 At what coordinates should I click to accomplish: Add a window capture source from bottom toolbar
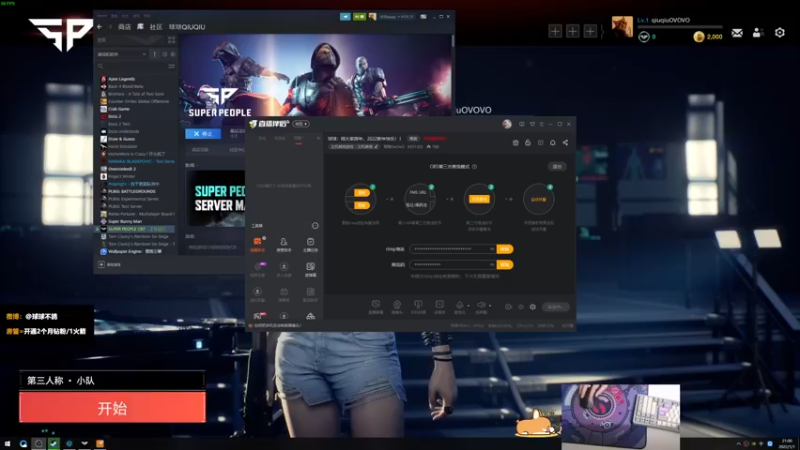point(376,307)
